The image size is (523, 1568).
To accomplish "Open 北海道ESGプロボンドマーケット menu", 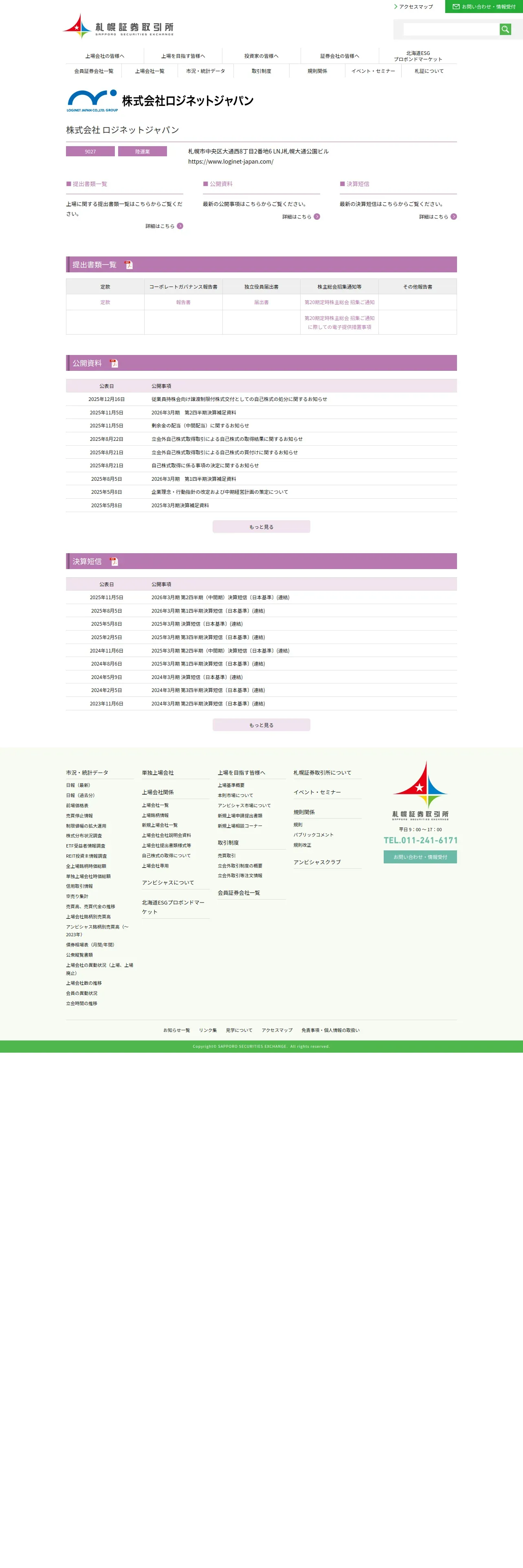I will pyautogui.click(x=418, y=56).
